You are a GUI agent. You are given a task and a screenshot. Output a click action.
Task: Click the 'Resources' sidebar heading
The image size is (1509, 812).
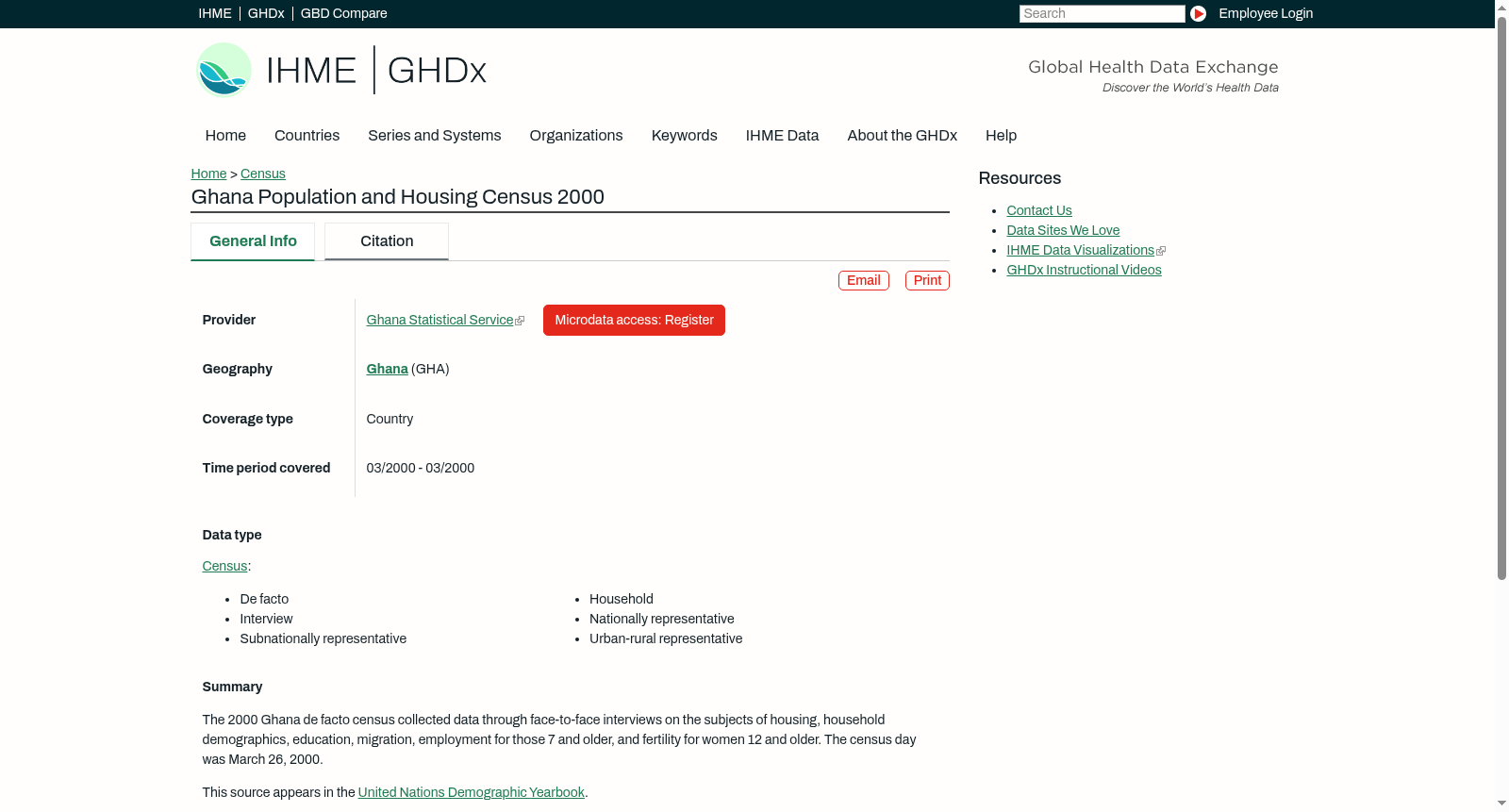[x=1020, y=178]
